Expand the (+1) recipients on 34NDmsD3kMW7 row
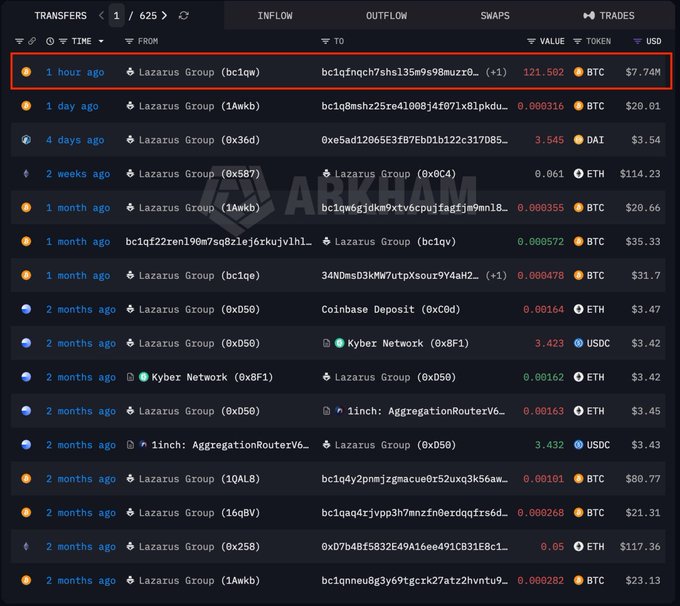This screenshot has height=606, width=680. [x=496, y=275]
